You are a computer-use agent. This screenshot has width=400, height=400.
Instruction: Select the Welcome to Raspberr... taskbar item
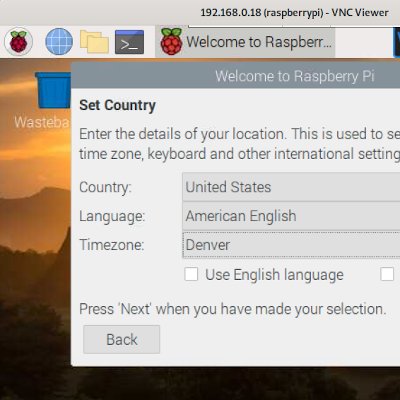pos(245,42)
